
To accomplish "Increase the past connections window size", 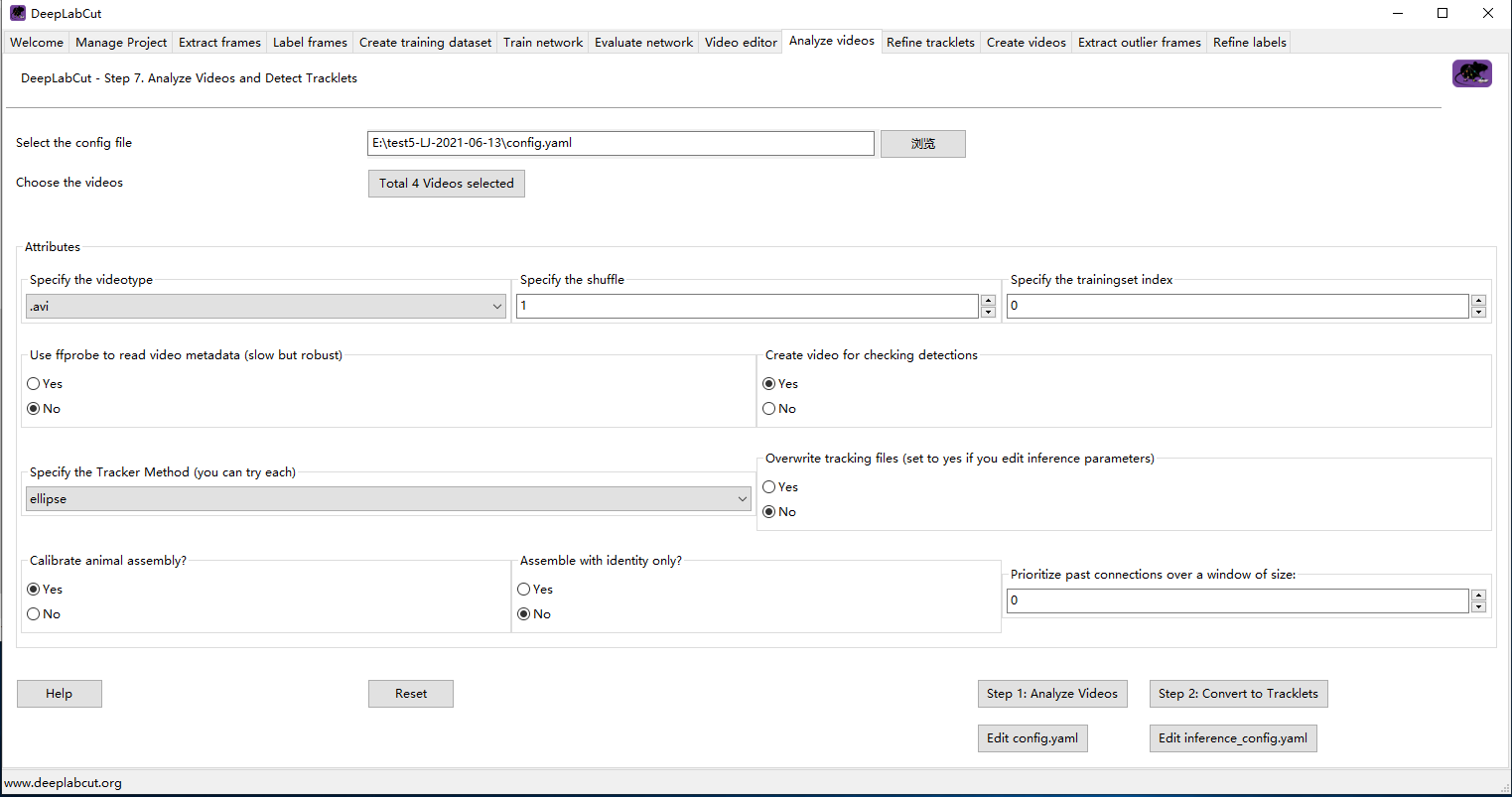I will coord(1478,594).
